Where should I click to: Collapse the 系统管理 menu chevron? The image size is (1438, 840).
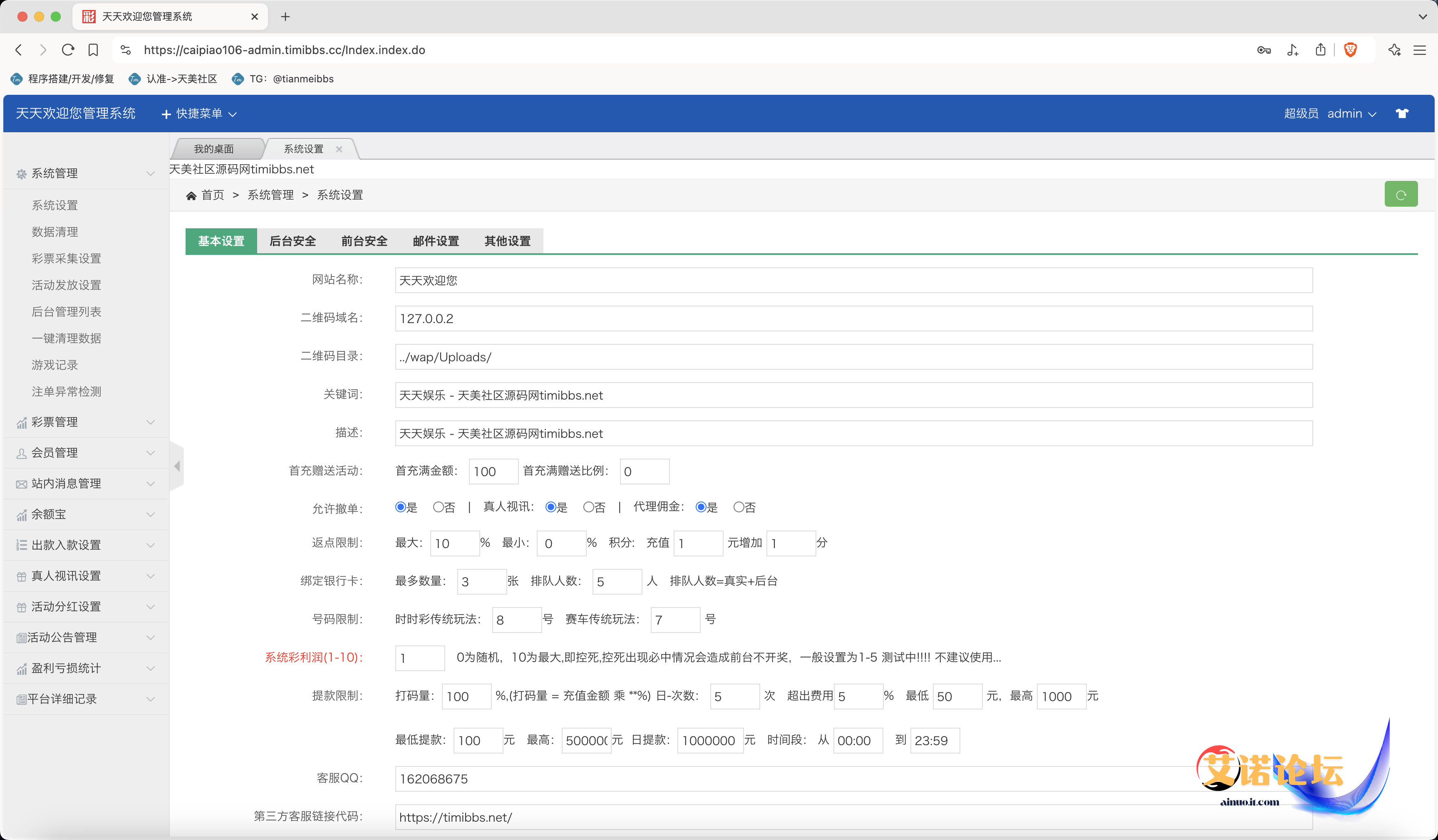pyautogui.click(x=151, y=173)
